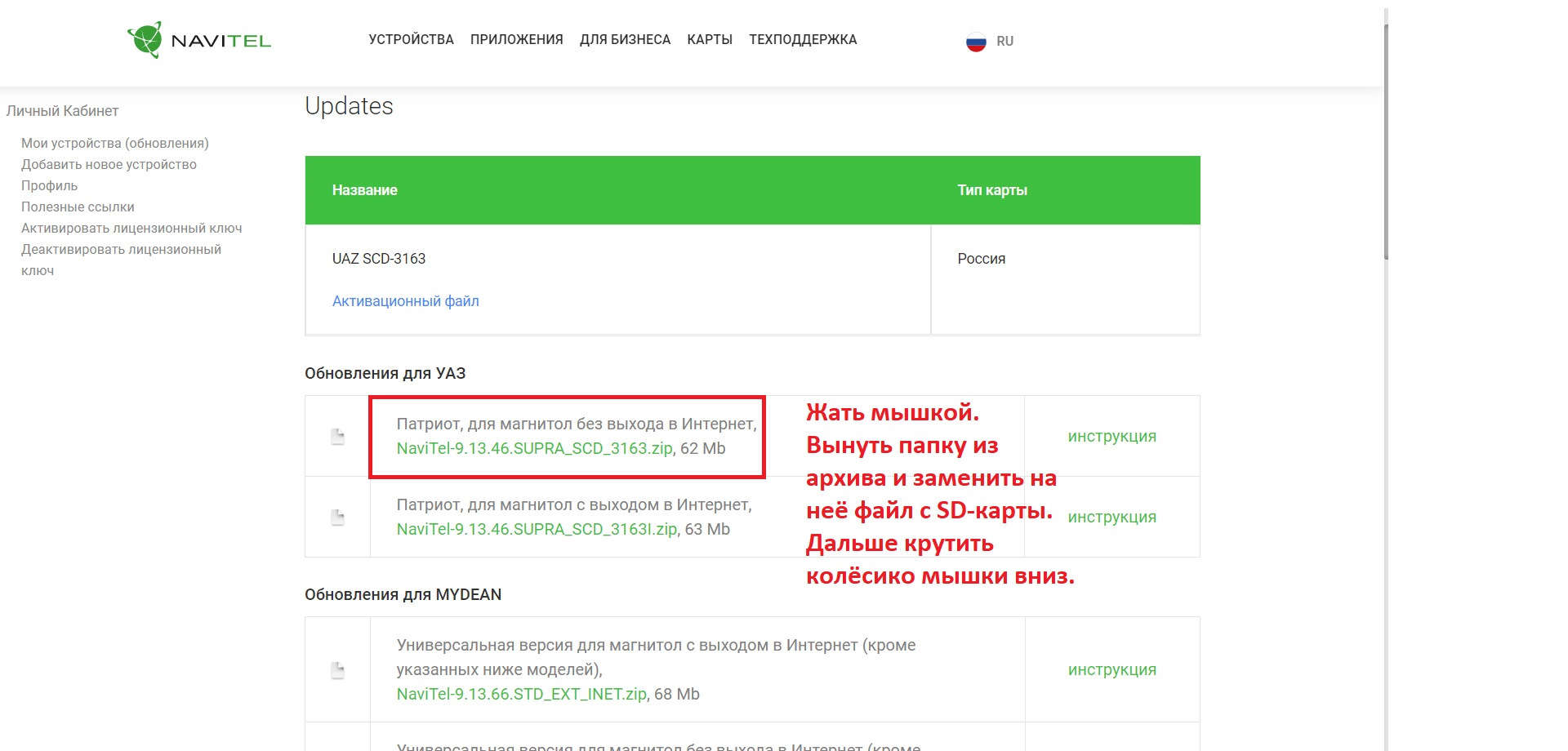The width and height of the screenshot is (1568, 751).
Task: Click the Navitel logo
Action: 199,40
